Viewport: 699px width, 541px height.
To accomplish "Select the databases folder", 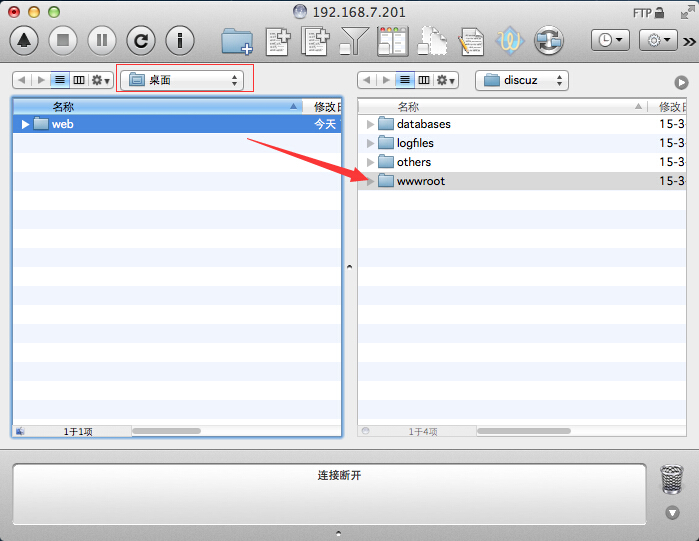I will pos(423,124).
